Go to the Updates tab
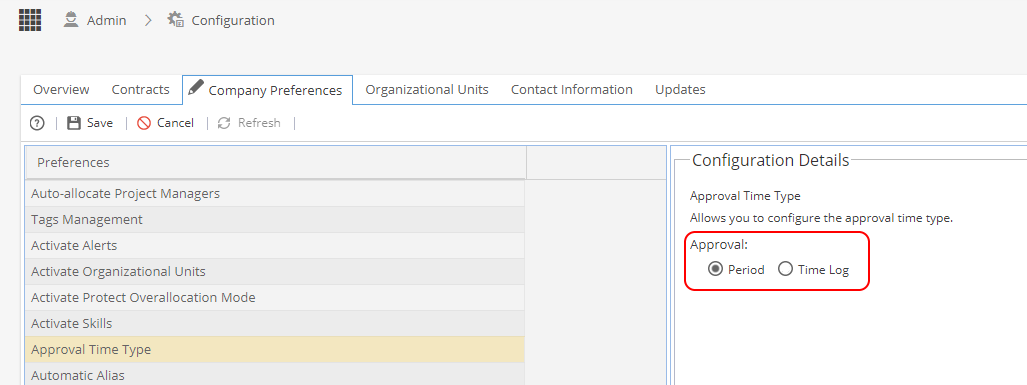Viewport: 1027px width, 385px height. click(680, 90)
